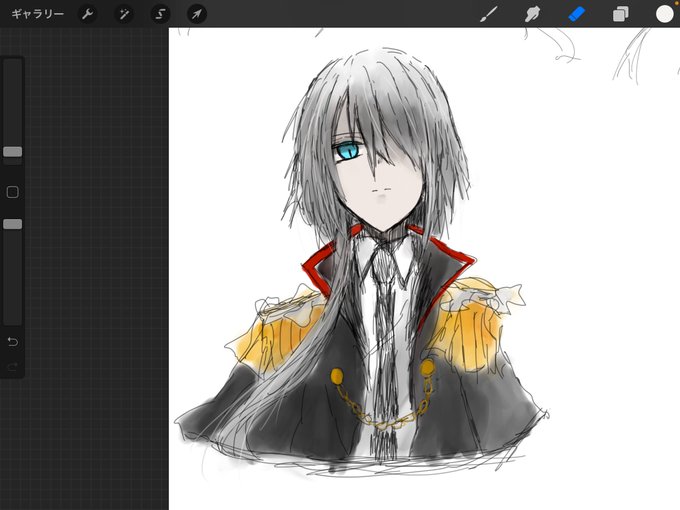Viewport: 680px width, 510px height.
Task: Open the Actions wrench menu
Action: click(x=87, y=14)
